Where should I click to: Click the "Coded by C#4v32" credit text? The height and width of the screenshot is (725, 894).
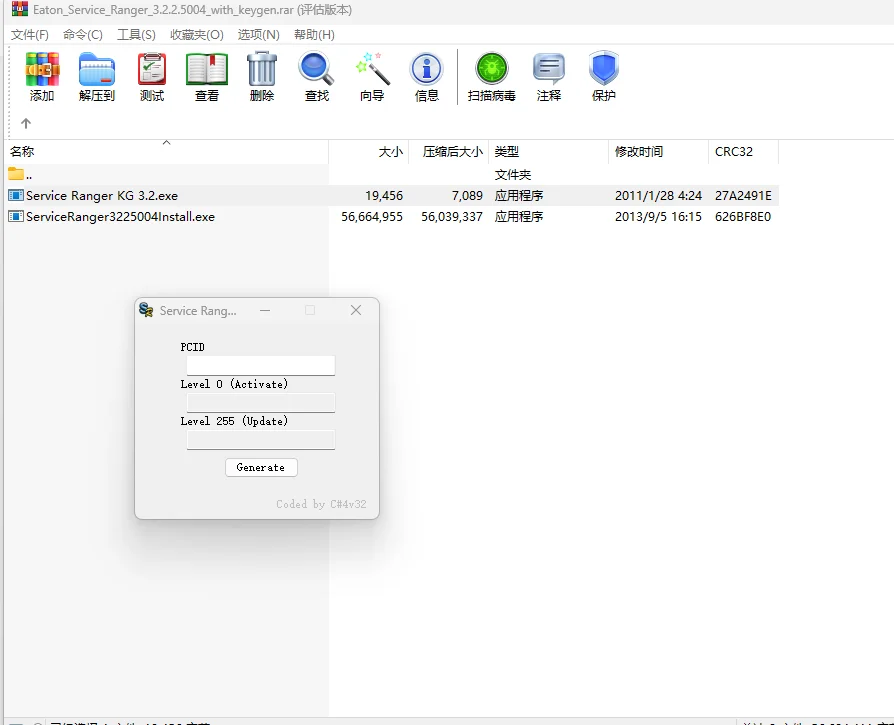tap(321, 504)
